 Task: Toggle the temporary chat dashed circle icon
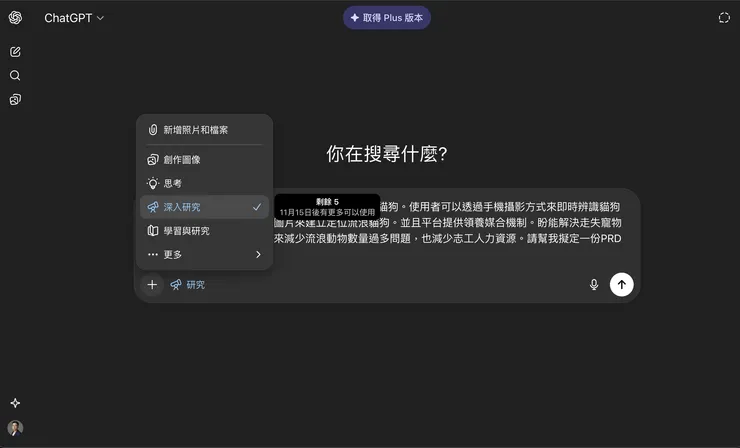(x=724, y=18)
